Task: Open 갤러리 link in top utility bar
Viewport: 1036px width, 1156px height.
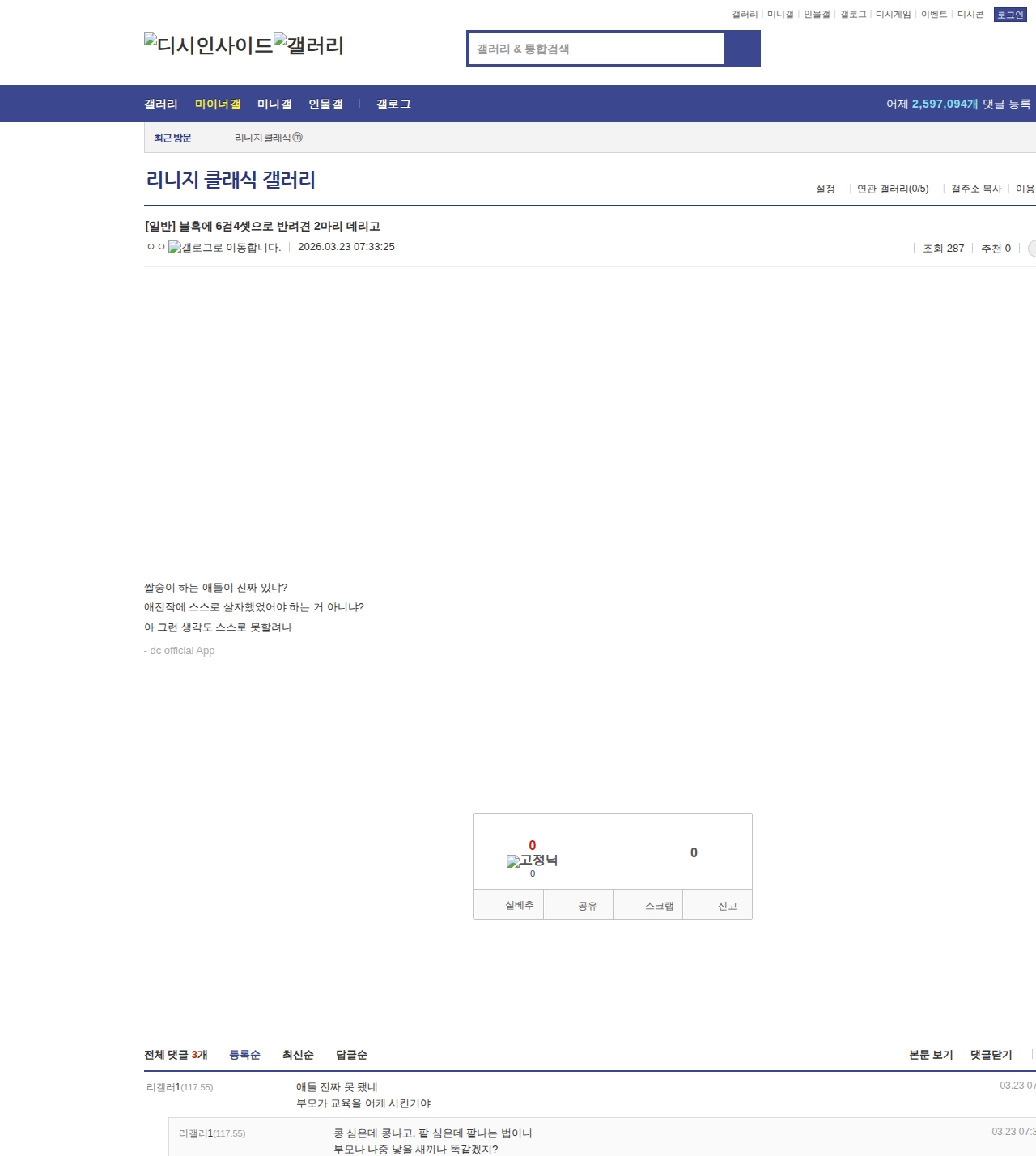Action: [x=745, y=15]
